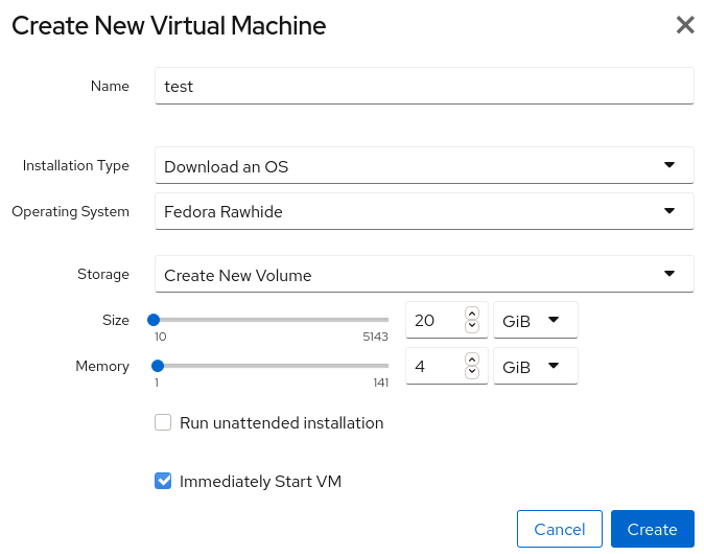Image resolution: width=704 pixels, height=554 pixels.
Task: Decrease the Memory value with down arrow
Action: pyautogui.click(x=472, y=373)
